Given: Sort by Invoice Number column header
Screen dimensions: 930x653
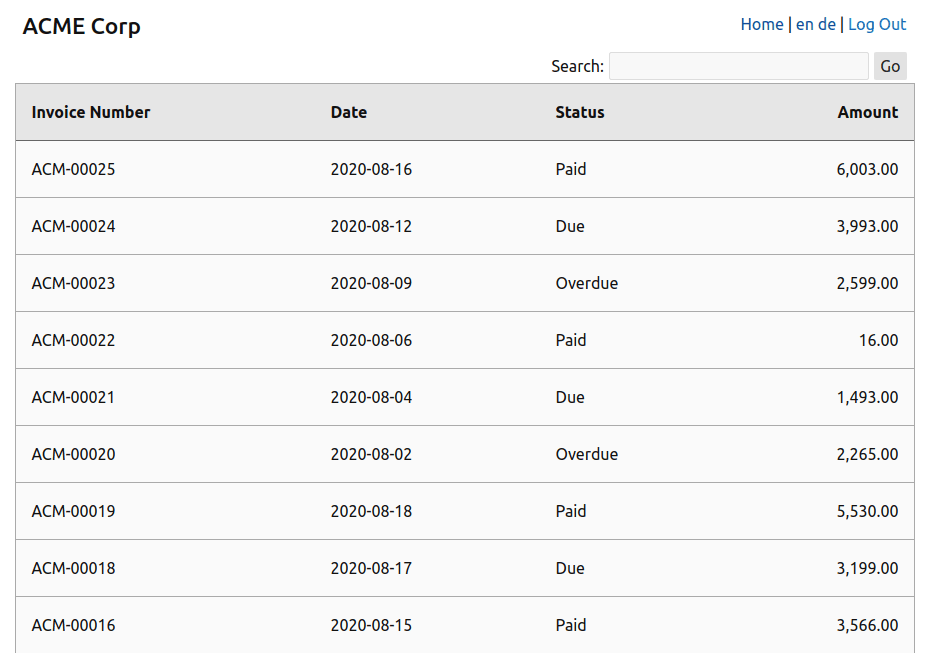Looking at the screenshot, I should tap(91, 112).
